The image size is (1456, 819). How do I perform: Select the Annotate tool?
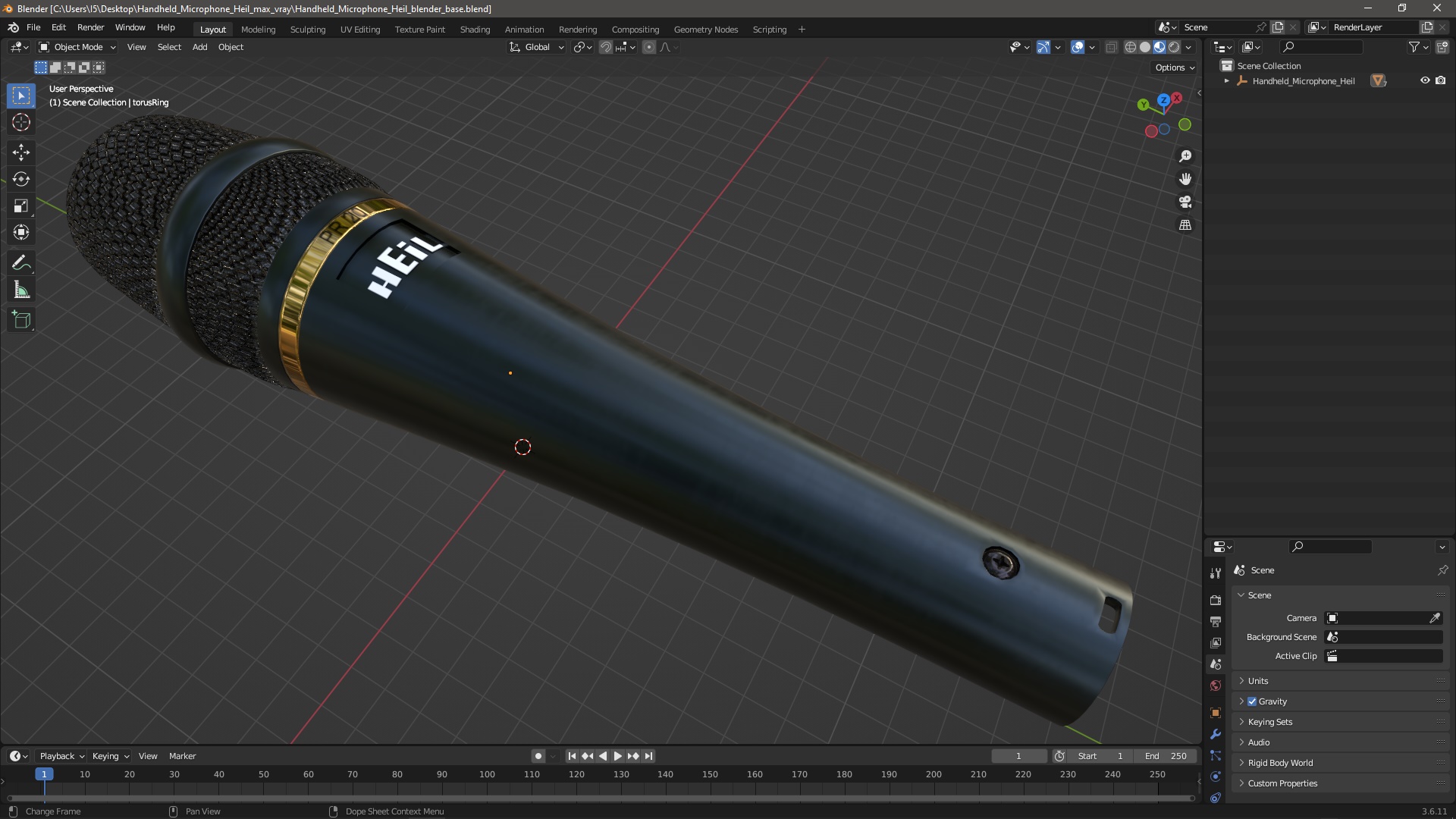tap(21, 263)
